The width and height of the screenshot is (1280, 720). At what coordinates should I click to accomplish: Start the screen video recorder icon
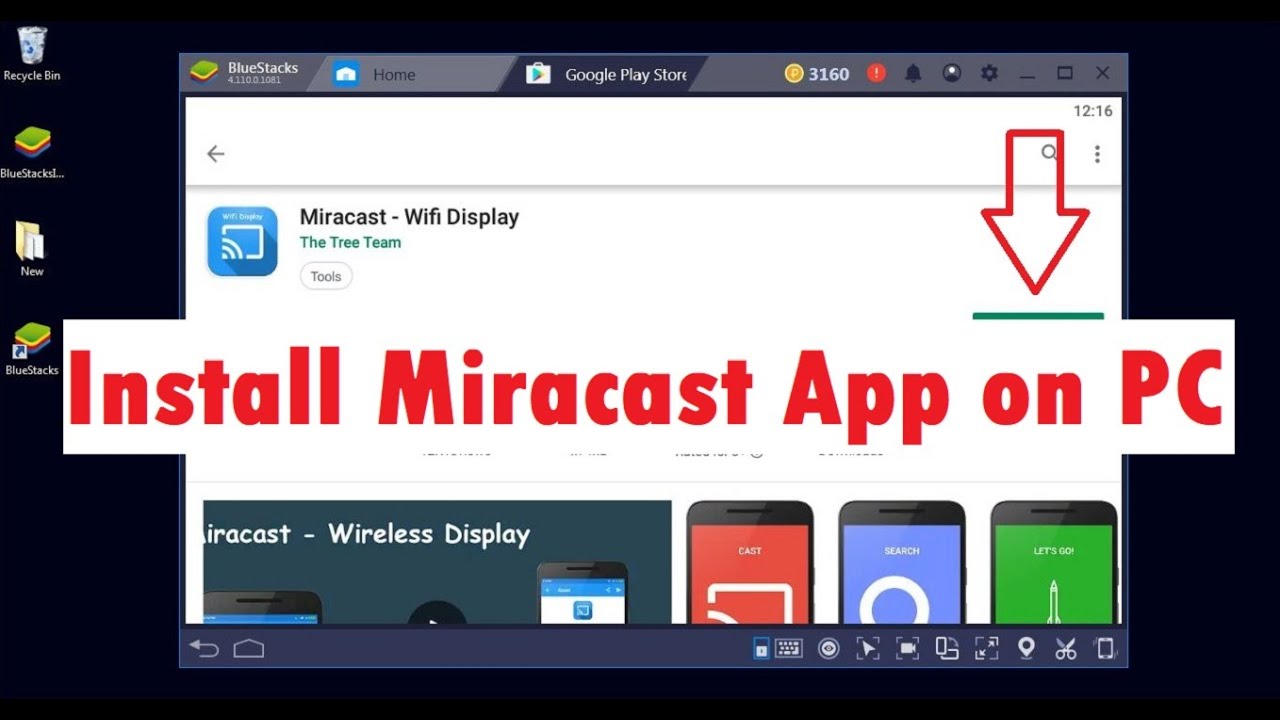(x=907, y=648)
